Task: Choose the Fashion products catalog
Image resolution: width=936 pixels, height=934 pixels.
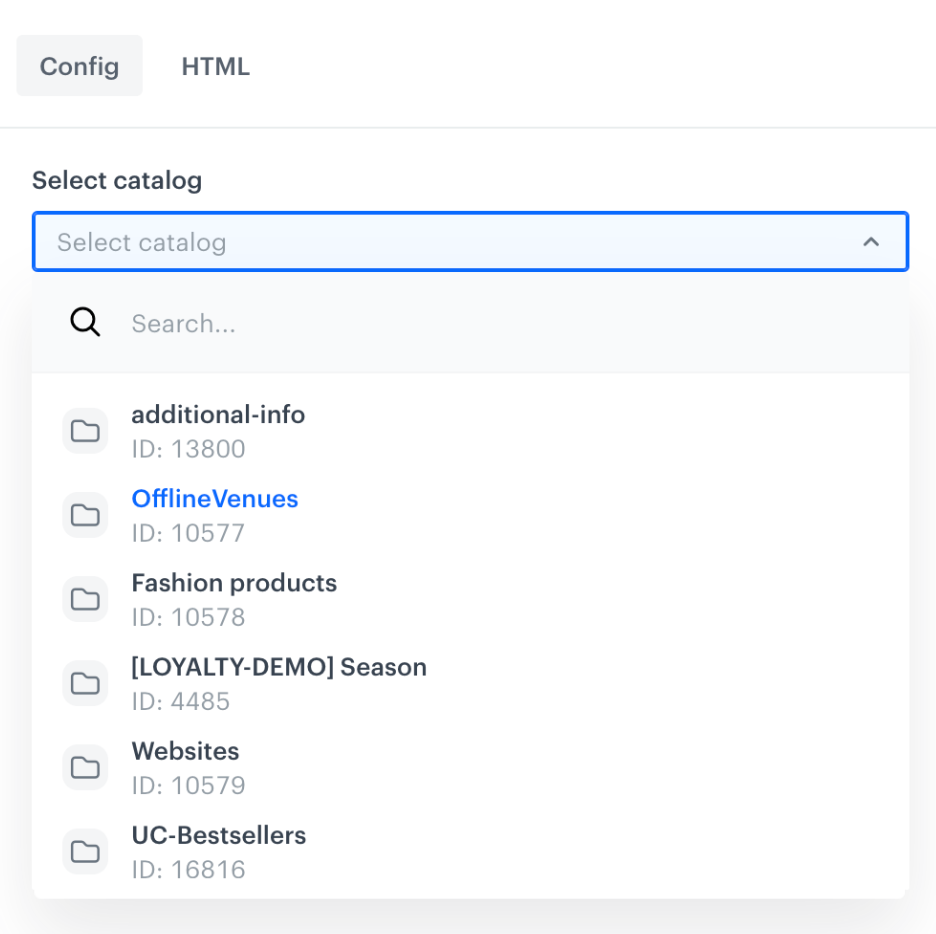Action: tap(234, 582)
